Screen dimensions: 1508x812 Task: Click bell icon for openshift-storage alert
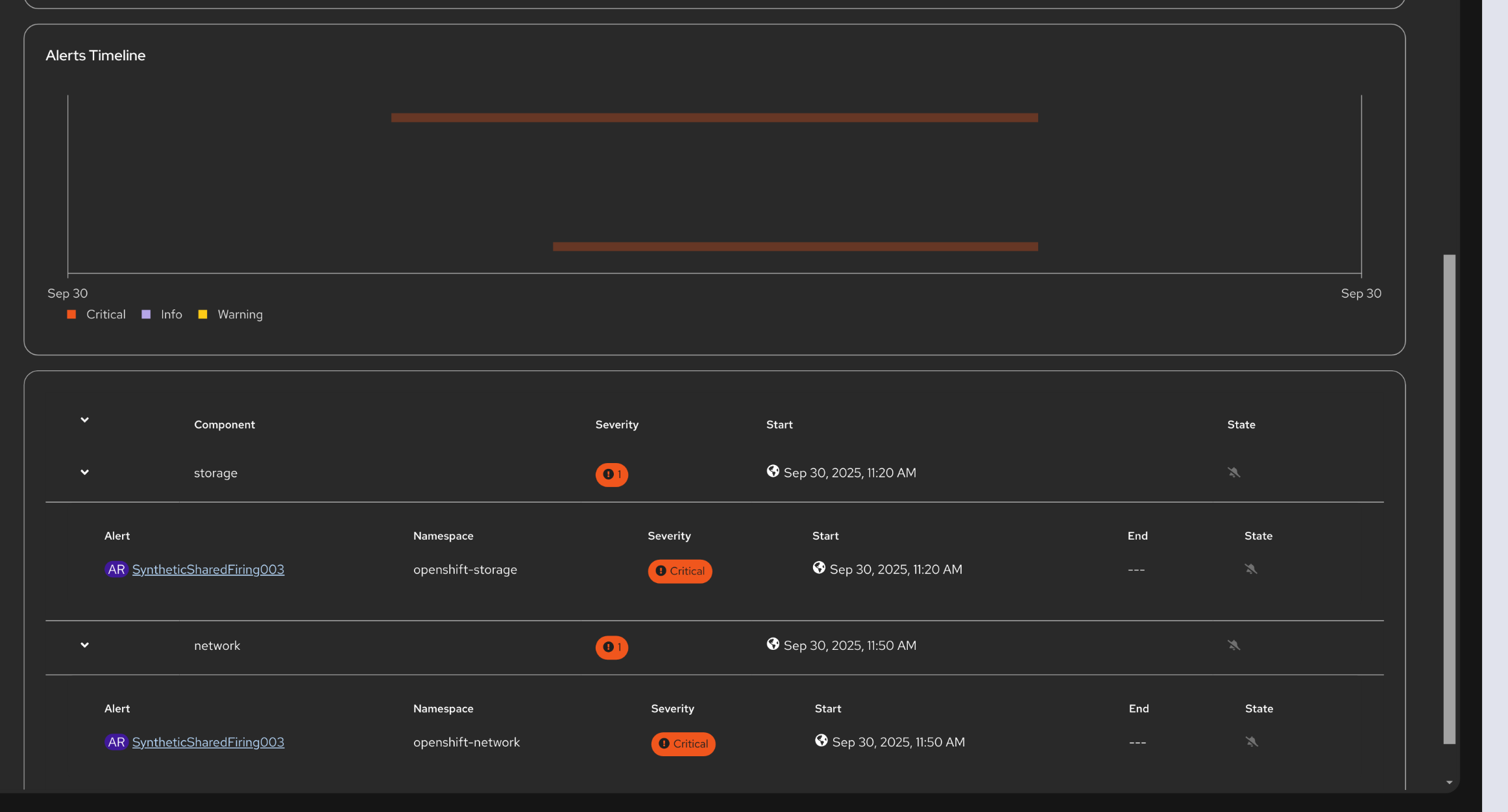click(1250, 569)
